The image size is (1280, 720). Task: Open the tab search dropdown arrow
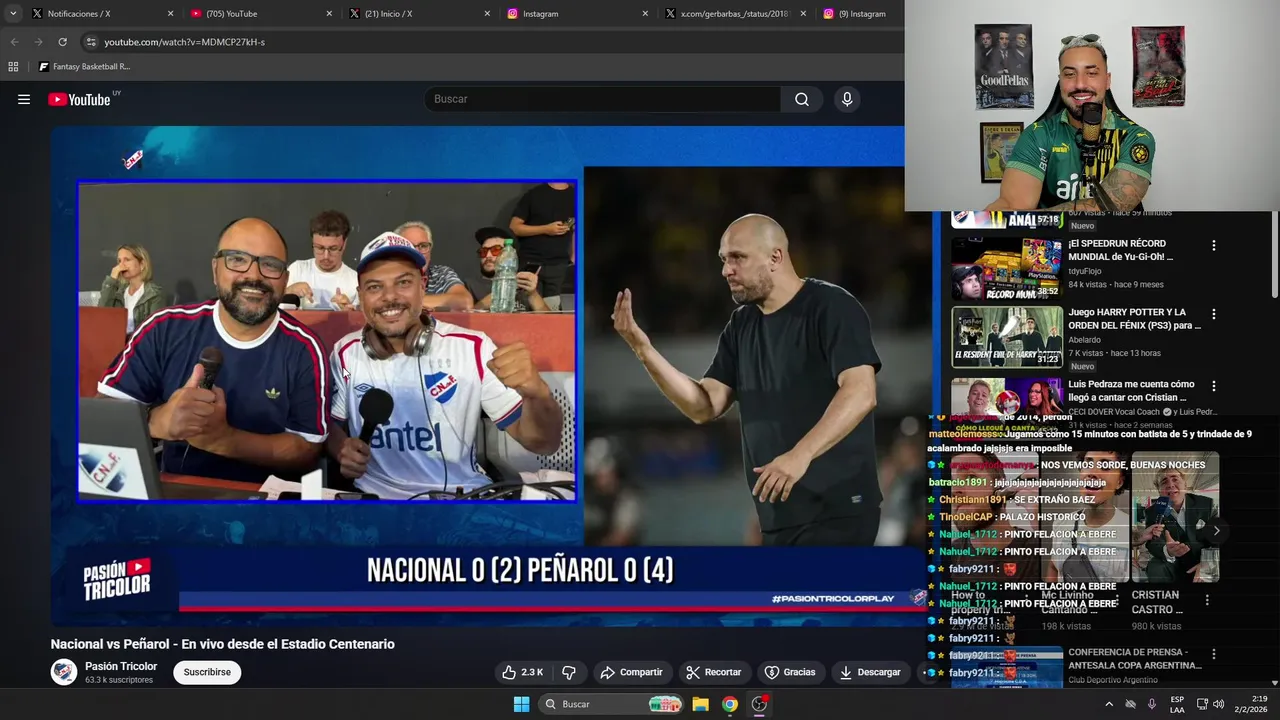pos(13,14)
